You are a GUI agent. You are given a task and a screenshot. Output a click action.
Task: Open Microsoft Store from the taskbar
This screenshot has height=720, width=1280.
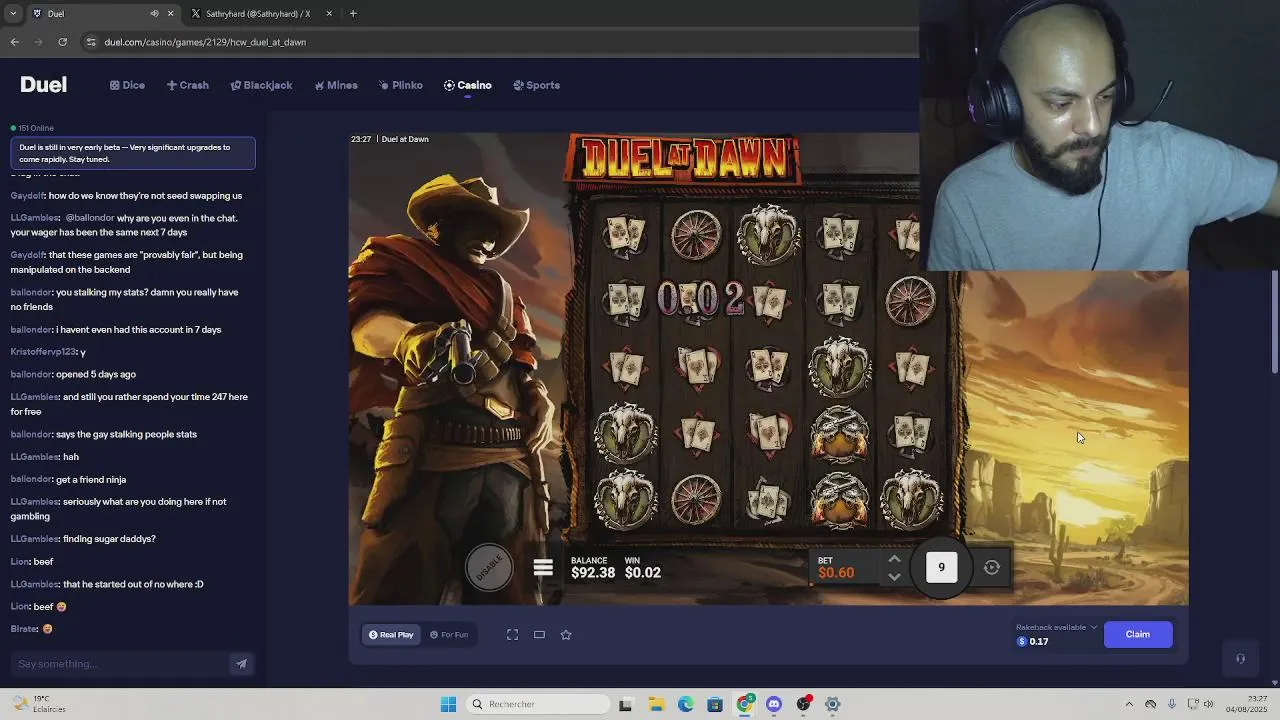tap(715, 704)
